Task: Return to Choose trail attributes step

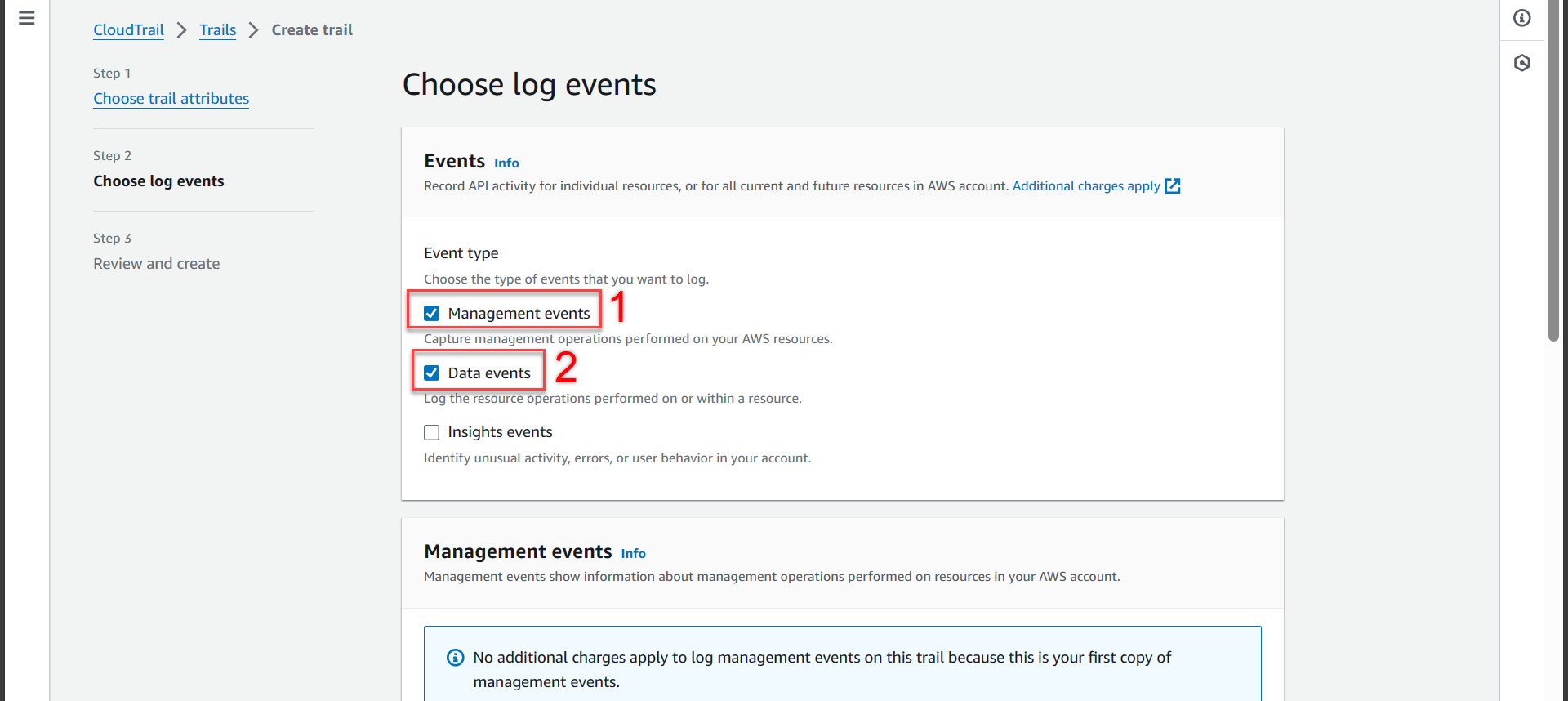Action: click(171, 99)
